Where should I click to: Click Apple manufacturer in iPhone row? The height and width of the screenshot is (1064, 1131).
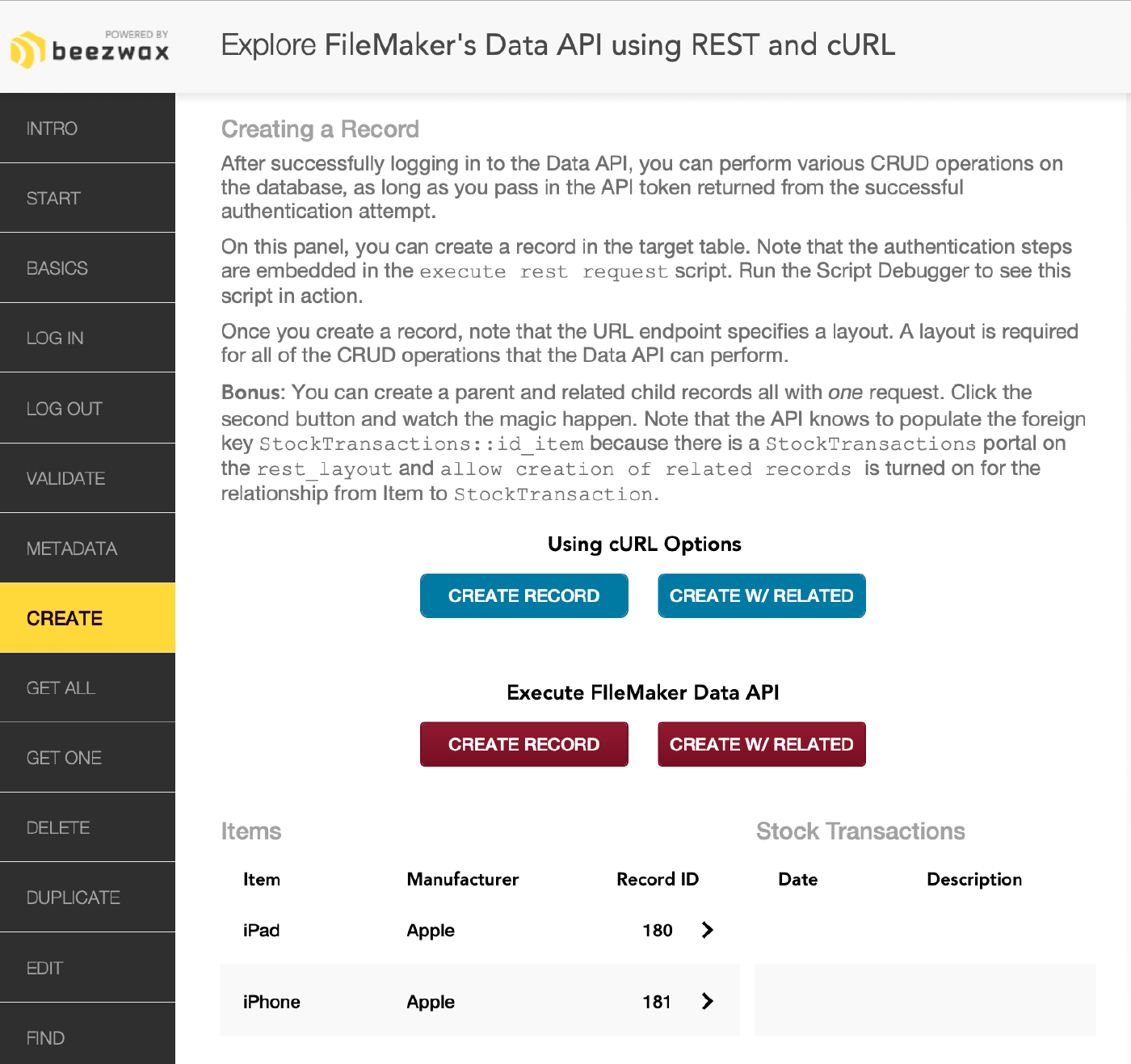[x=431, y=1003]
